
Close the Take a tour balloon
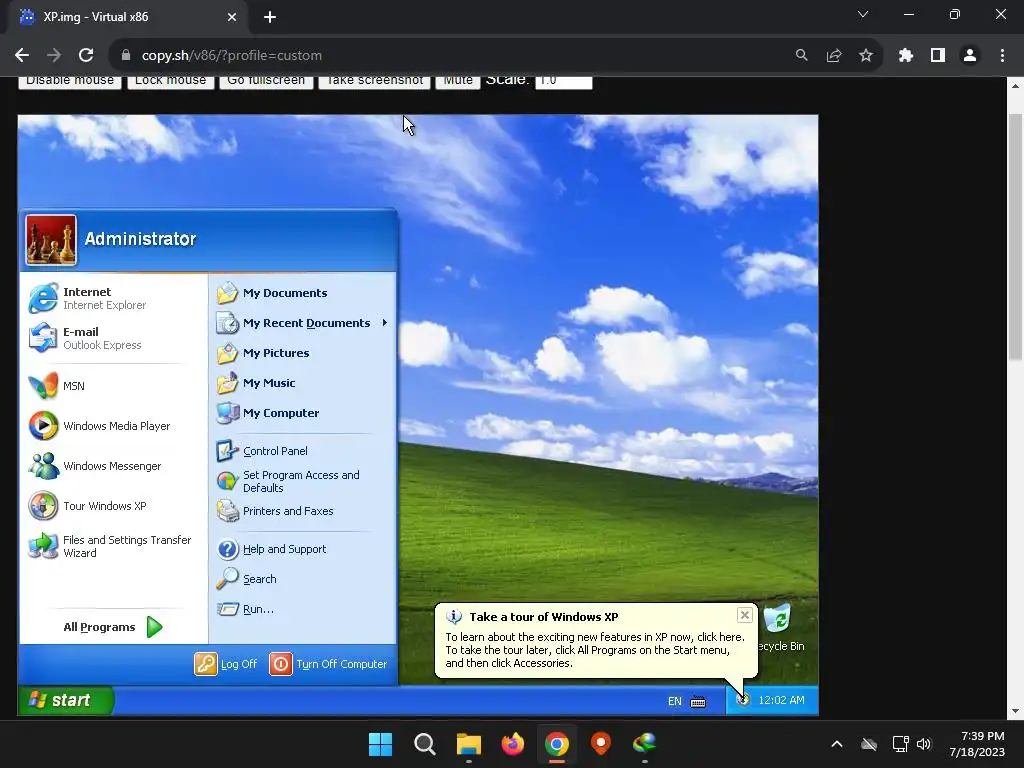(x=744, y=615)
